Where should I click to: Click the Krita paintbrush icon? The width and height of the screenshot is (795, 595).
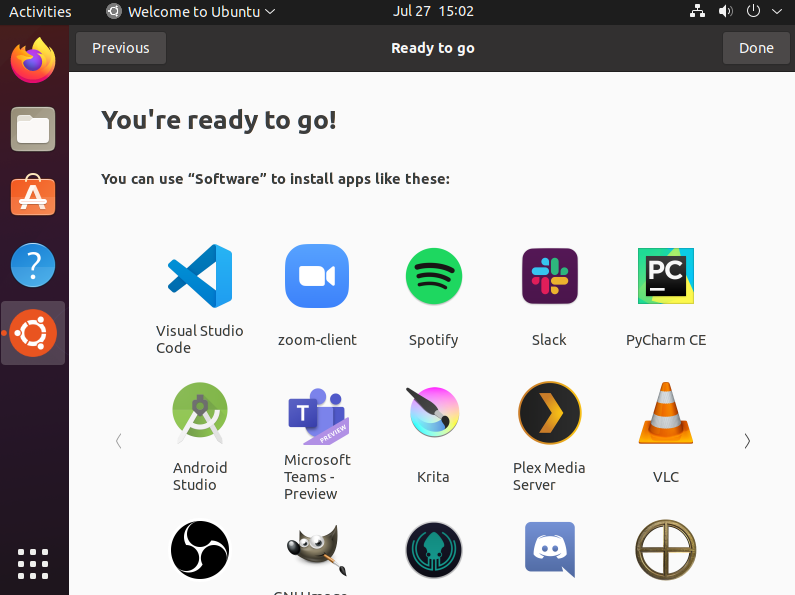(x=433, y=412)
